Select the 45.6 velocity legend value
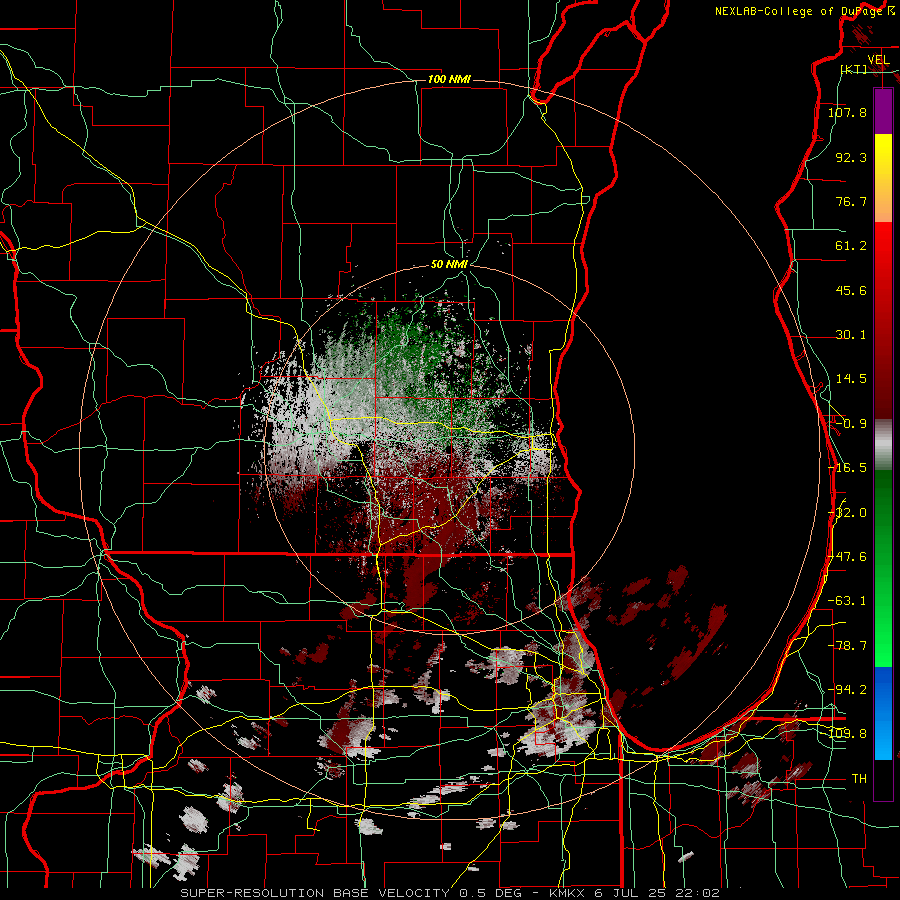The image size is (900, 900). [x=851, y=290]
